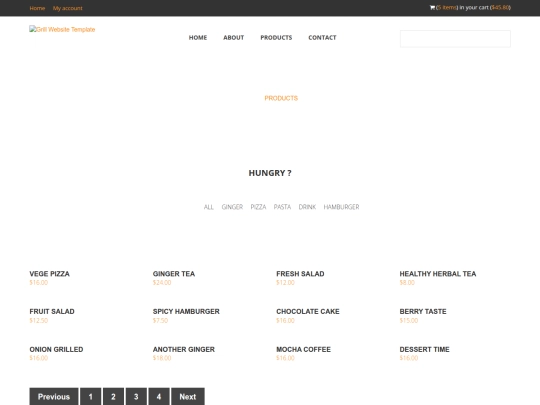Click the $12.50 price under Fruit Salad

click(39, 320)
